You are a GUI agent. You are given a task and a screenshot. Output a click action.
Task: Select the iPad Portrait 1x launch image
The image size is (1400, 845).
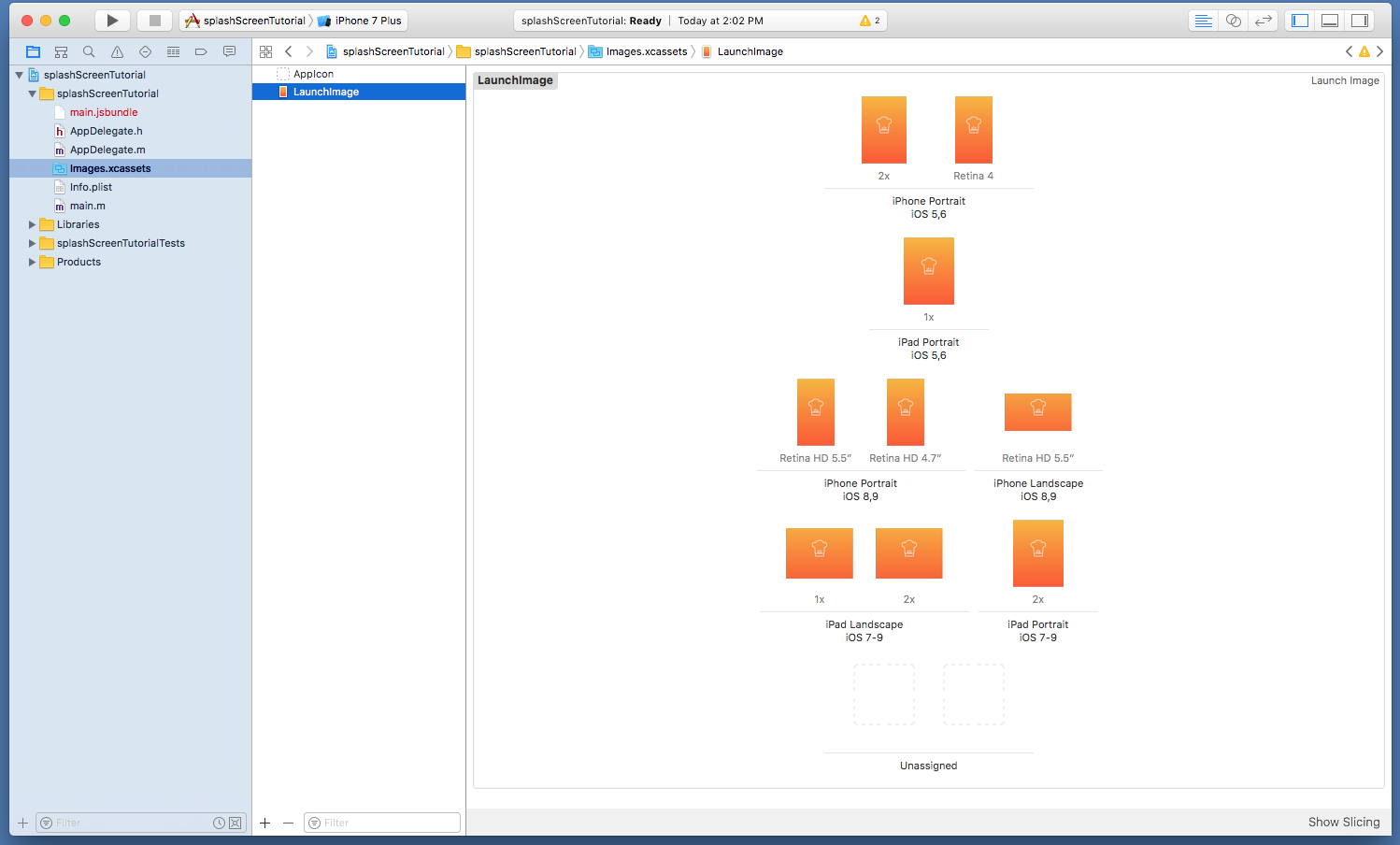928,271
